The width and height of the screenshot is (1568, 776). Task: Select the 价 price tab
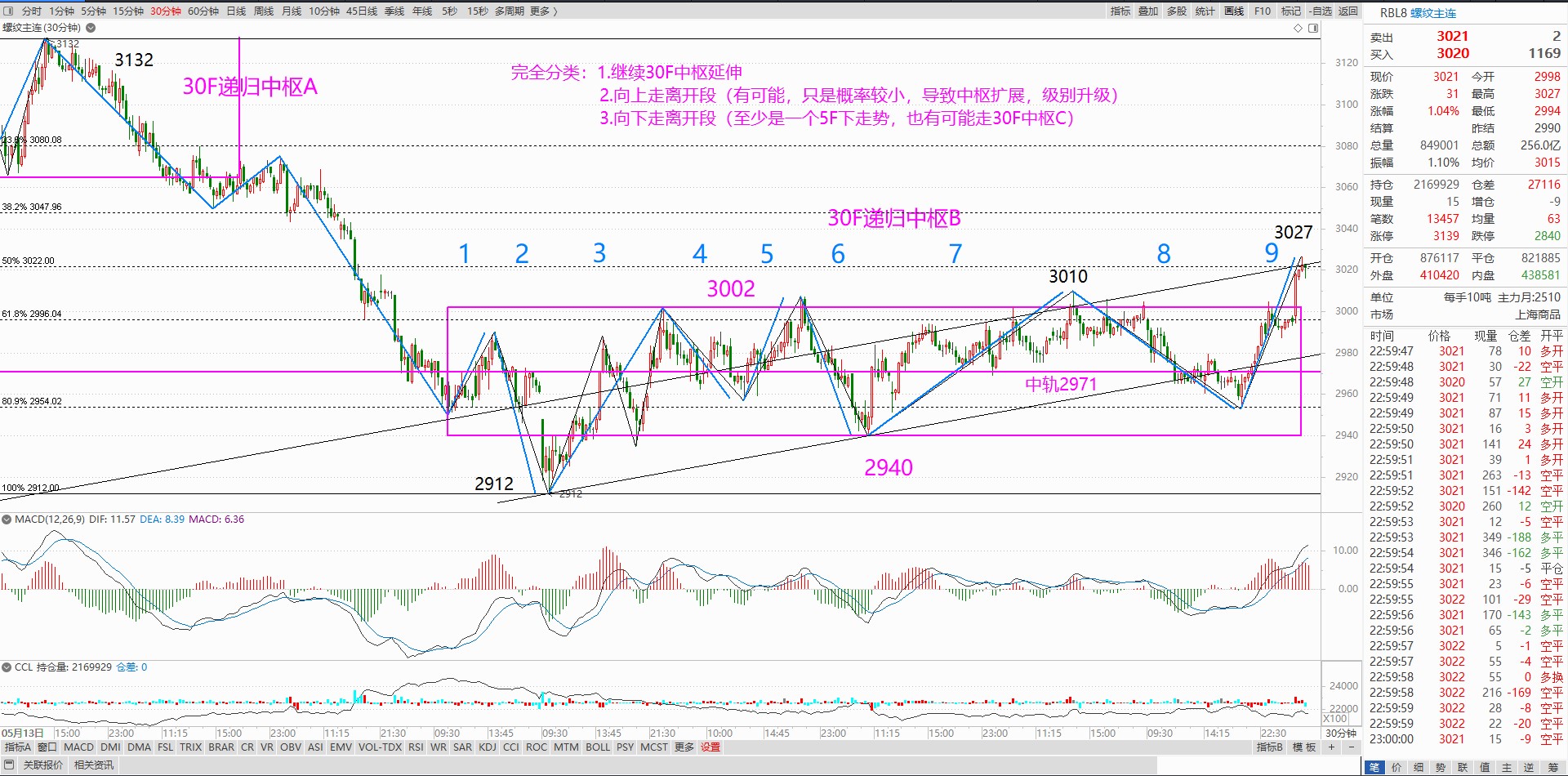[1396, 767]
